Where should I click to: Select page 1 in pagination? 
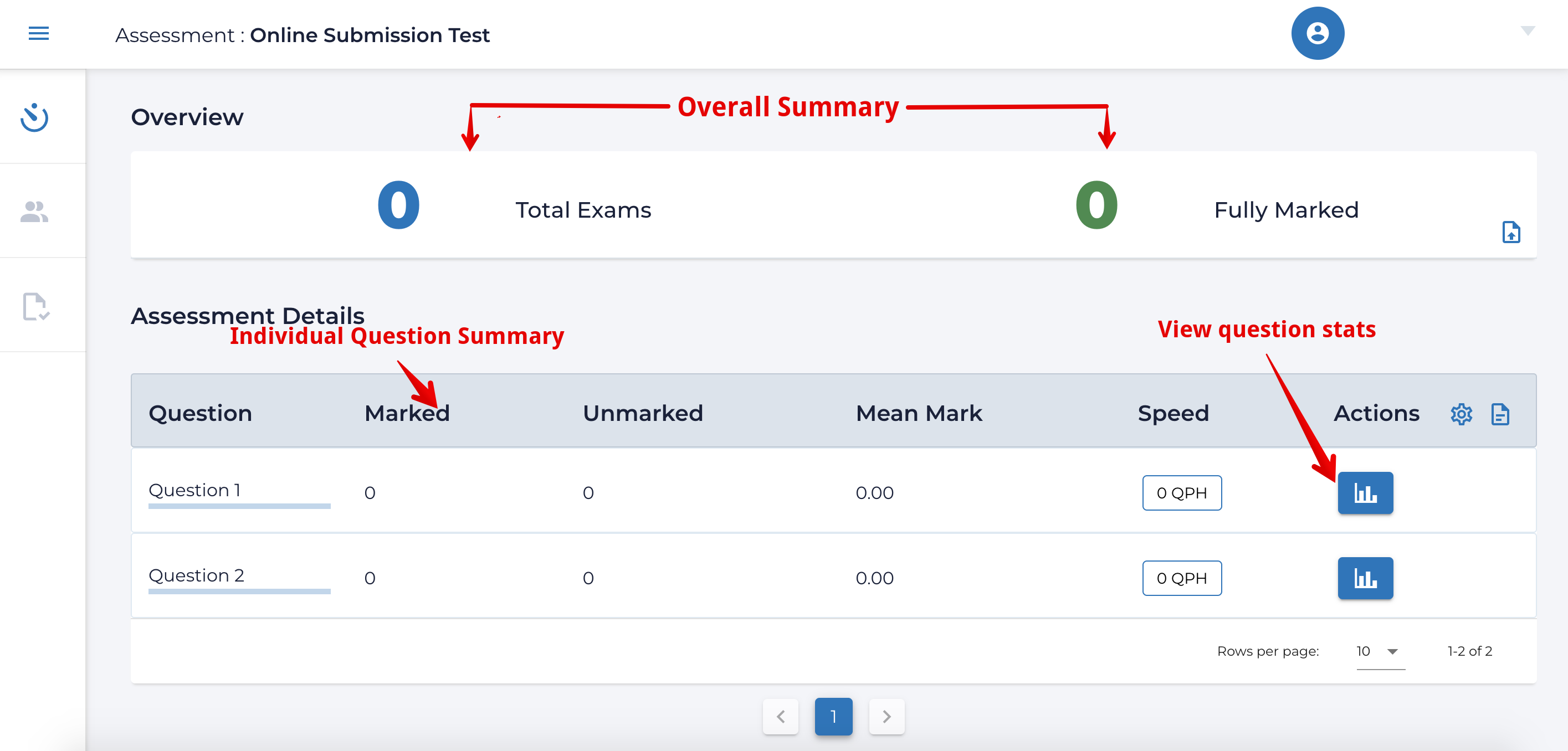pos(833,717)
